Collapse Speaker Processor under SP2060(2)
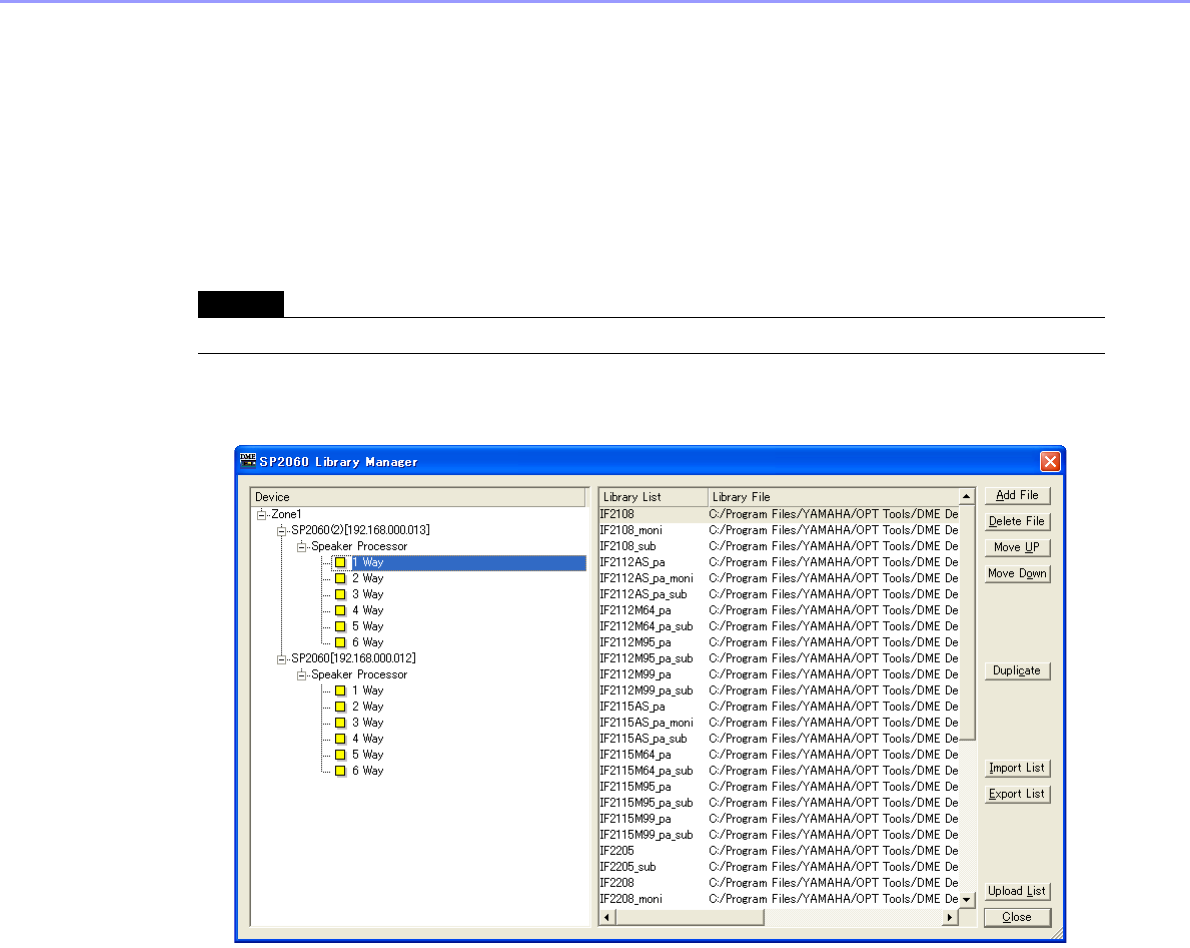Image resolution: width=1190 pixels, height=948 pixels. (301, 546)
